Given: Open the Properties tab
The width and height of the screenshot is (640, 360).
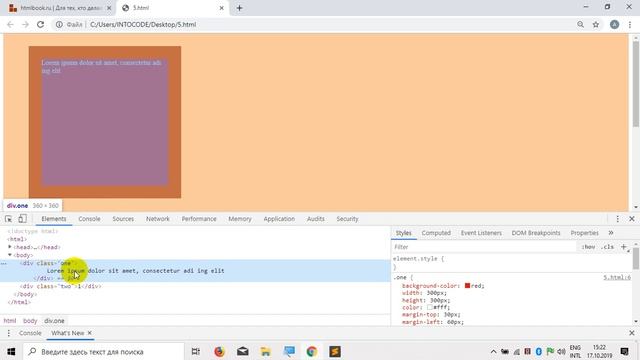Looking at the screenshot, I should coord(584,233).
